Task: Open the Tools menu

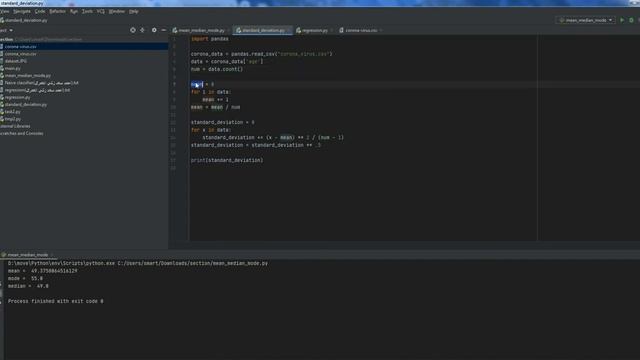Action: click(87, 11)
